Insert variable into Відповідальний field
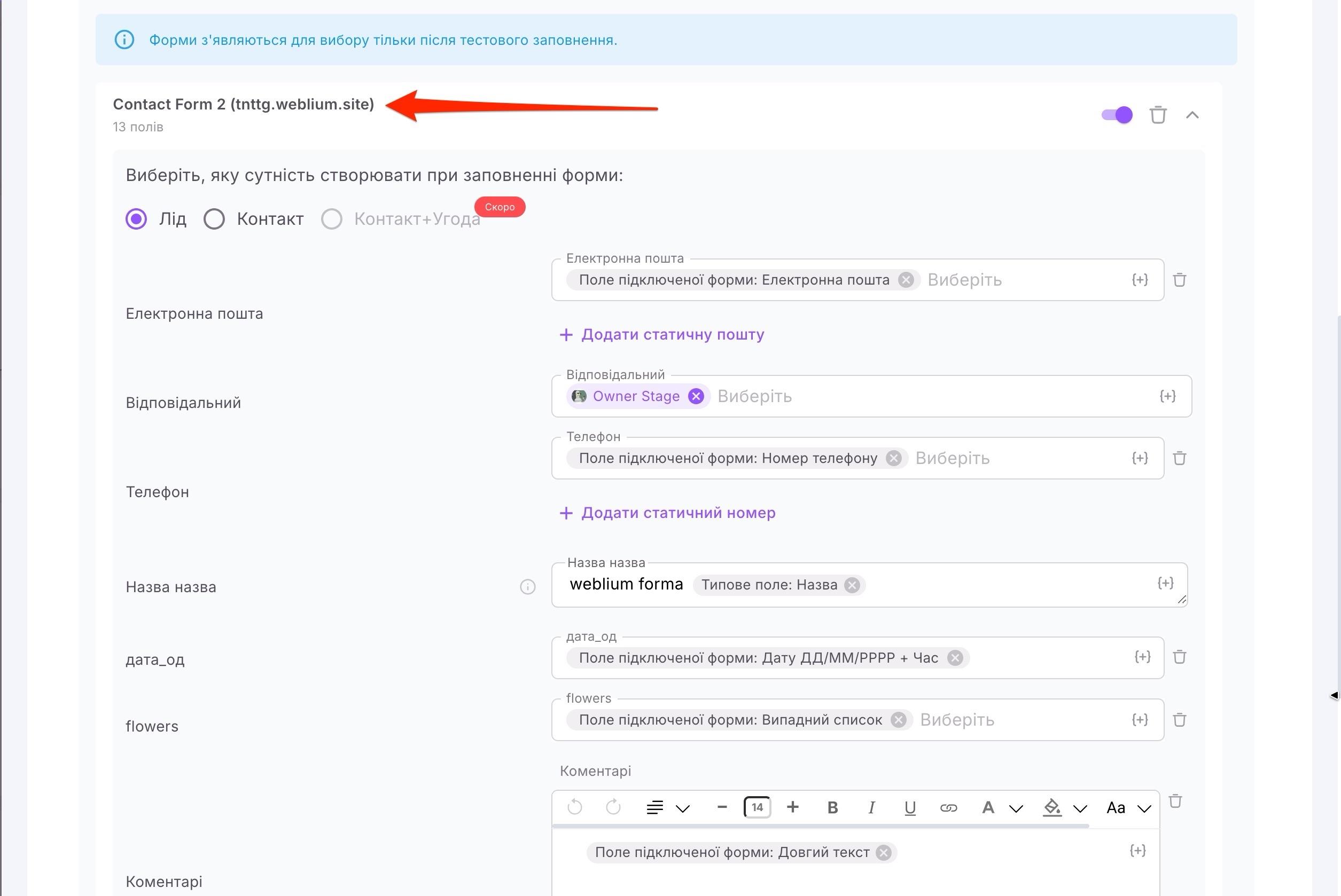The height and width of the screenshot is (896, 1341). (x=1167, y=396)
